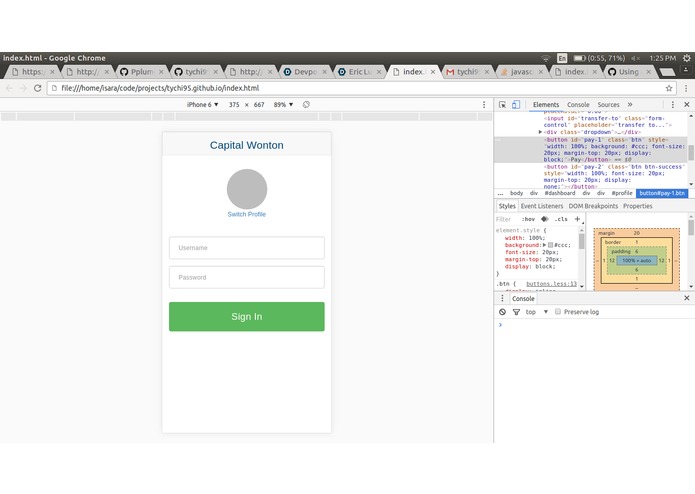695x494 pixels.
Task: Switch to the javasc browser tab
Action: pos(522,72)
